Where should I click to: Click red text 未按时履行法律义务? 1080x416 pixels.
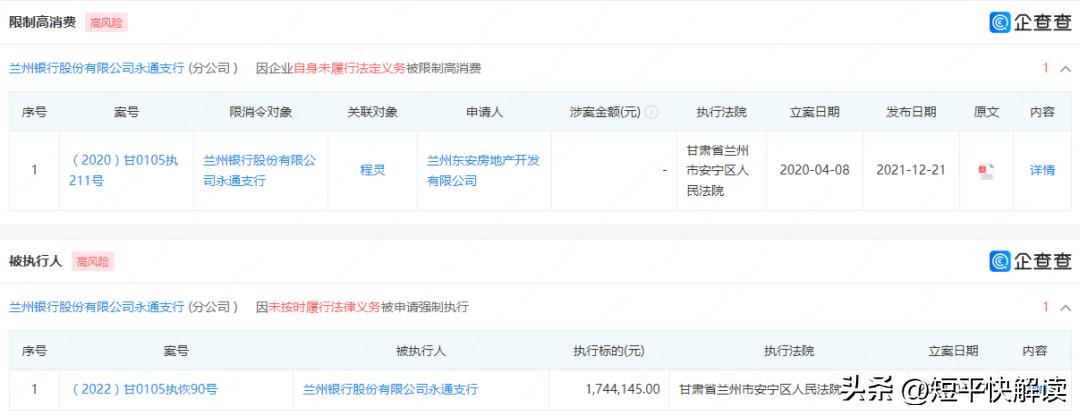(x=324, y=307)
